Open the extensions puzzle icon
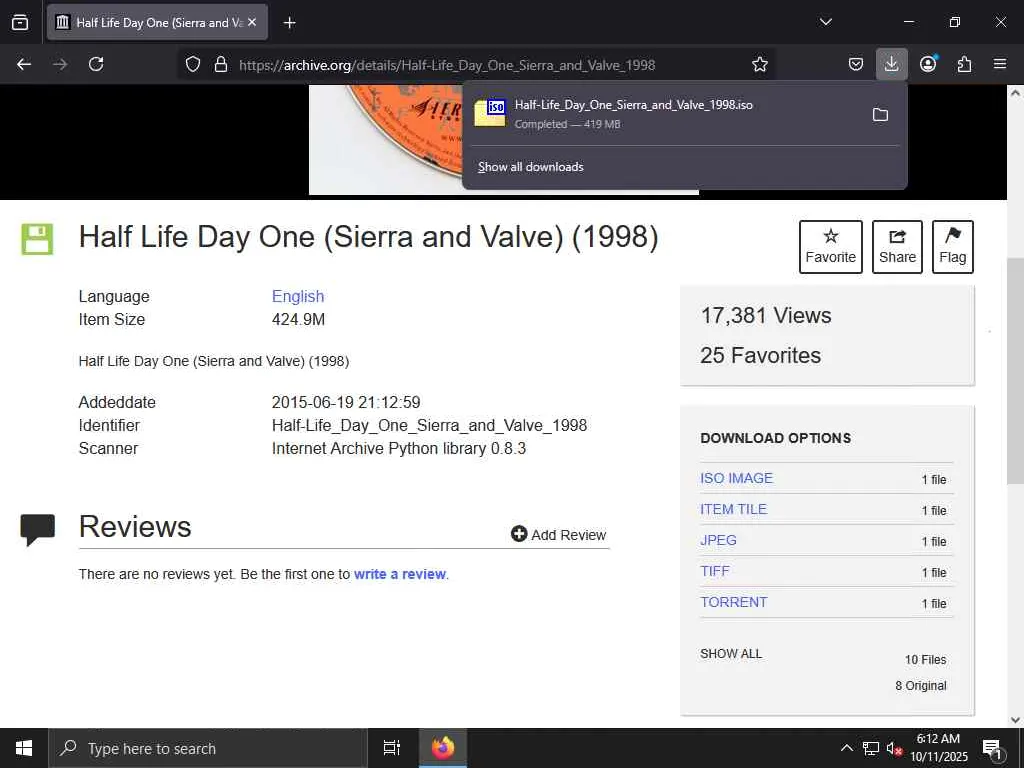This screenshot has height=768, width=1024. click(x=964, y=64)
